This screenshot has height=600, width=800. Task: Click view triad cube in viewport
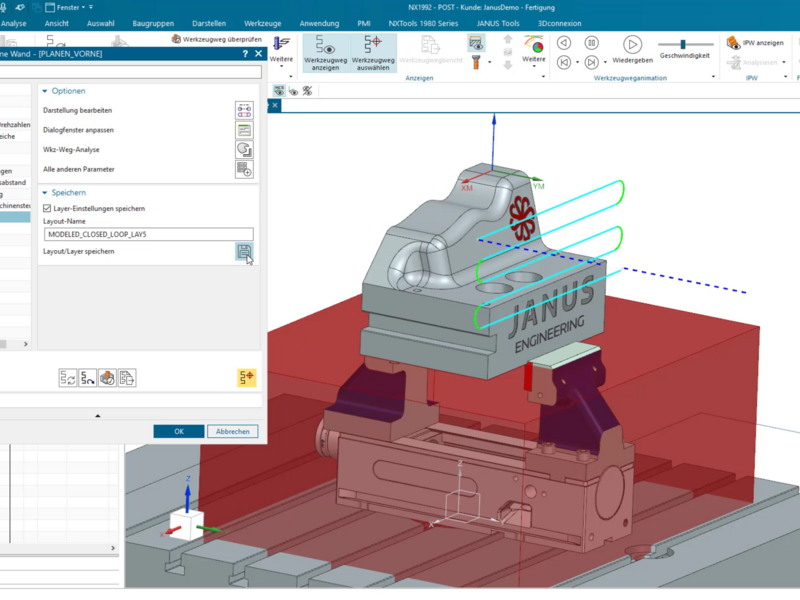(x=187, y=524)
